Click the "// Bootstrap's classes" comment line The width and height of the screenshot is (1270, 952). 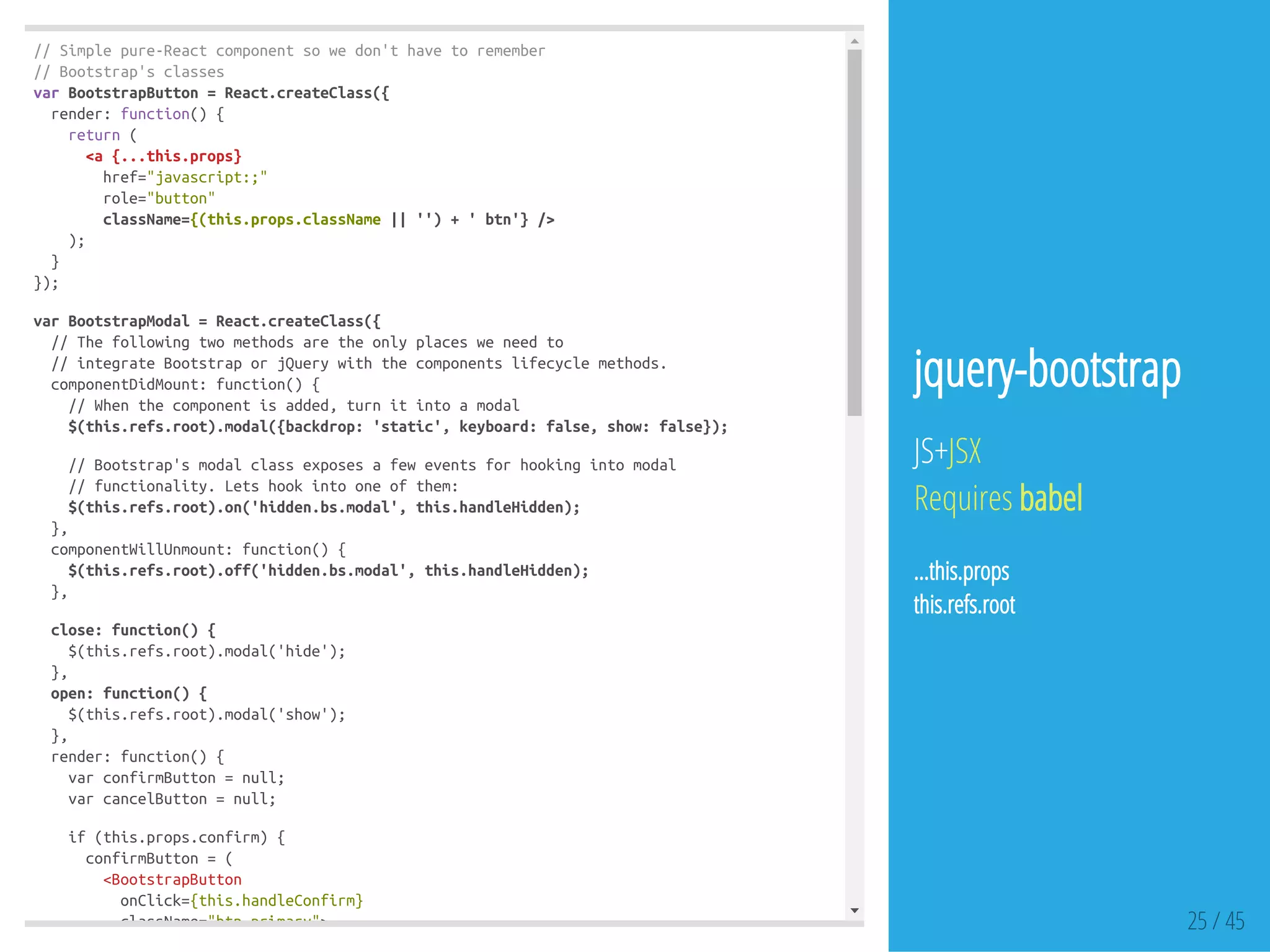tap(129, 72)
